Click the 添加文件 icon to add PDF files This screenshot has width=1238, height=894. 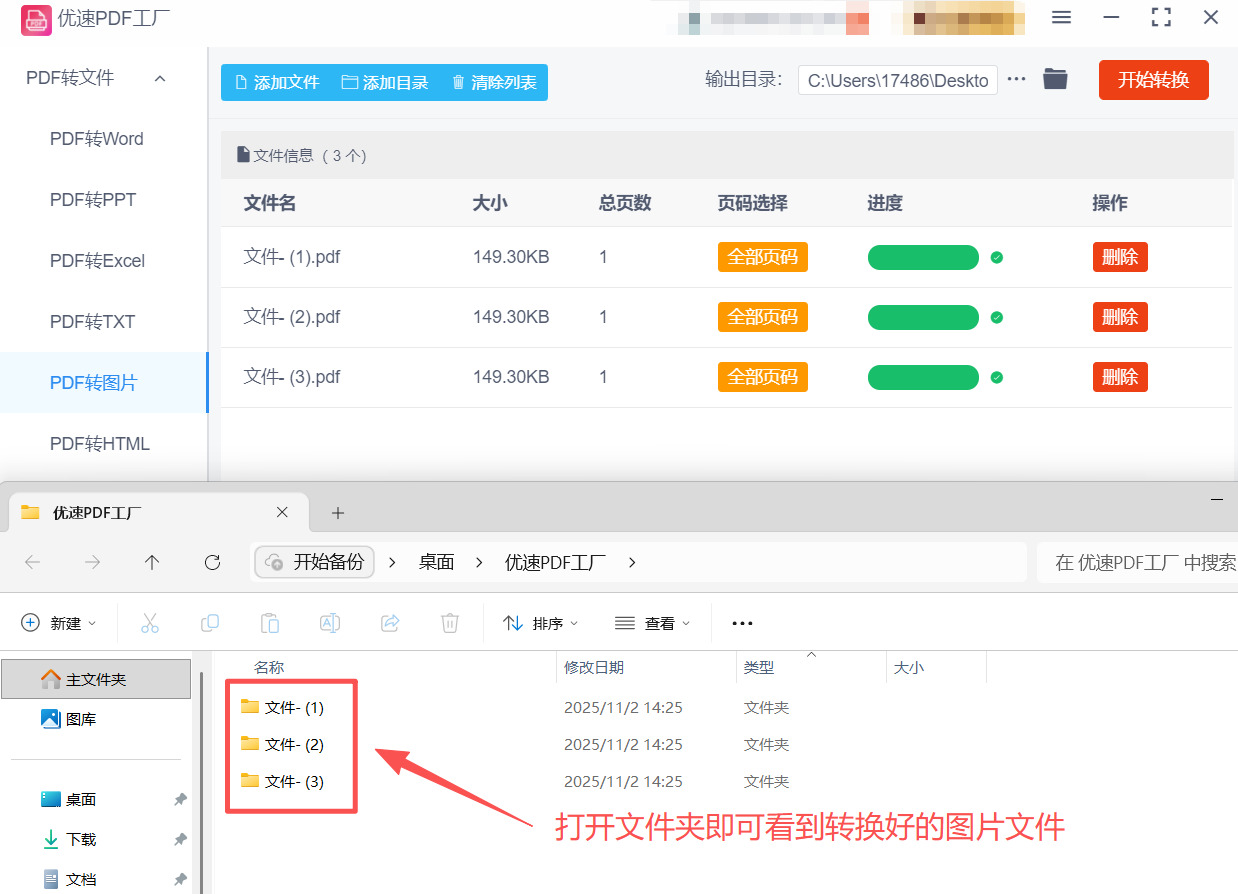tap(240, 83)
